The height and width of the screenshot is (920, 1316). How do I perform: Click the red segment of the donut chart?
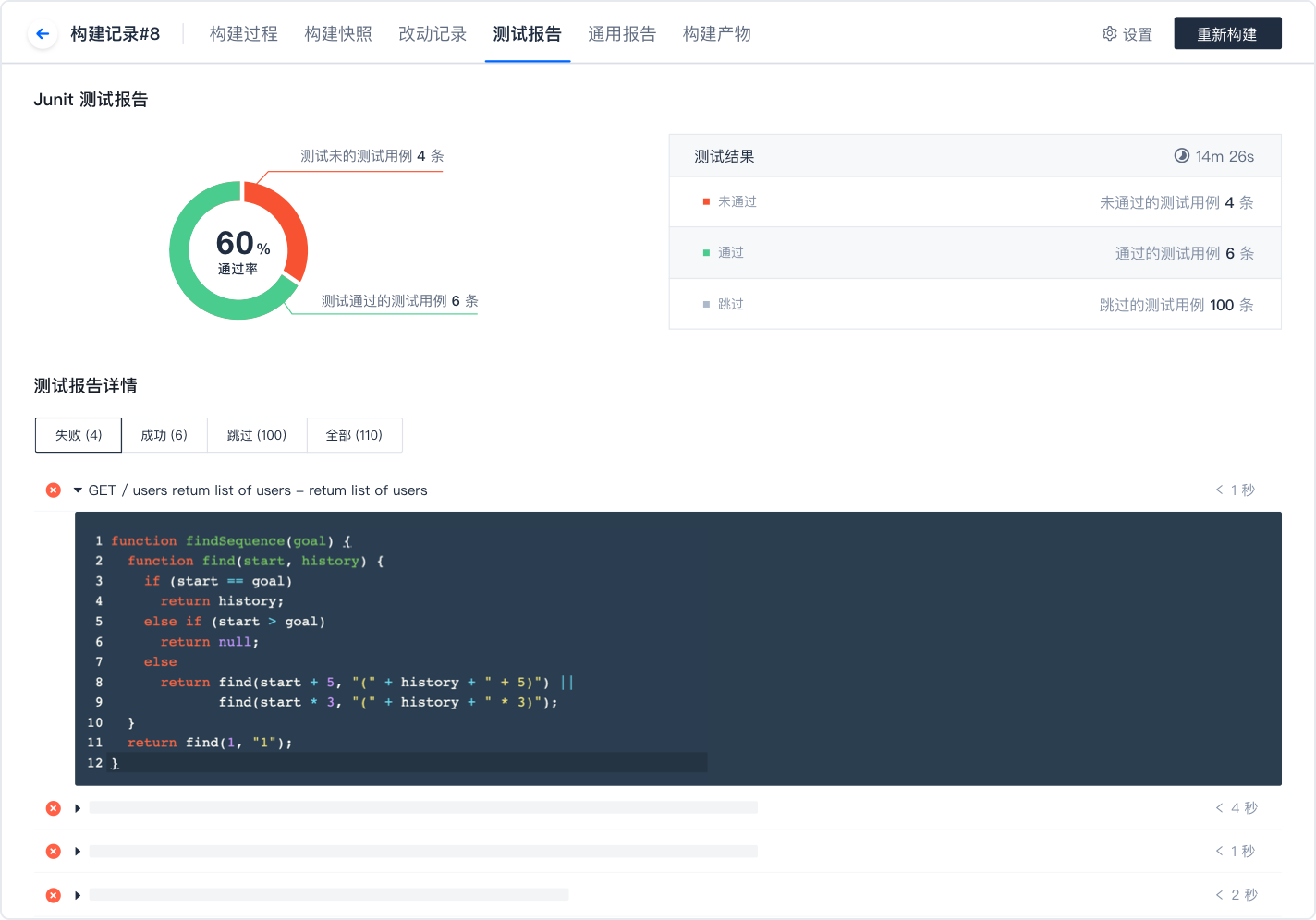(x=286, y=229)
